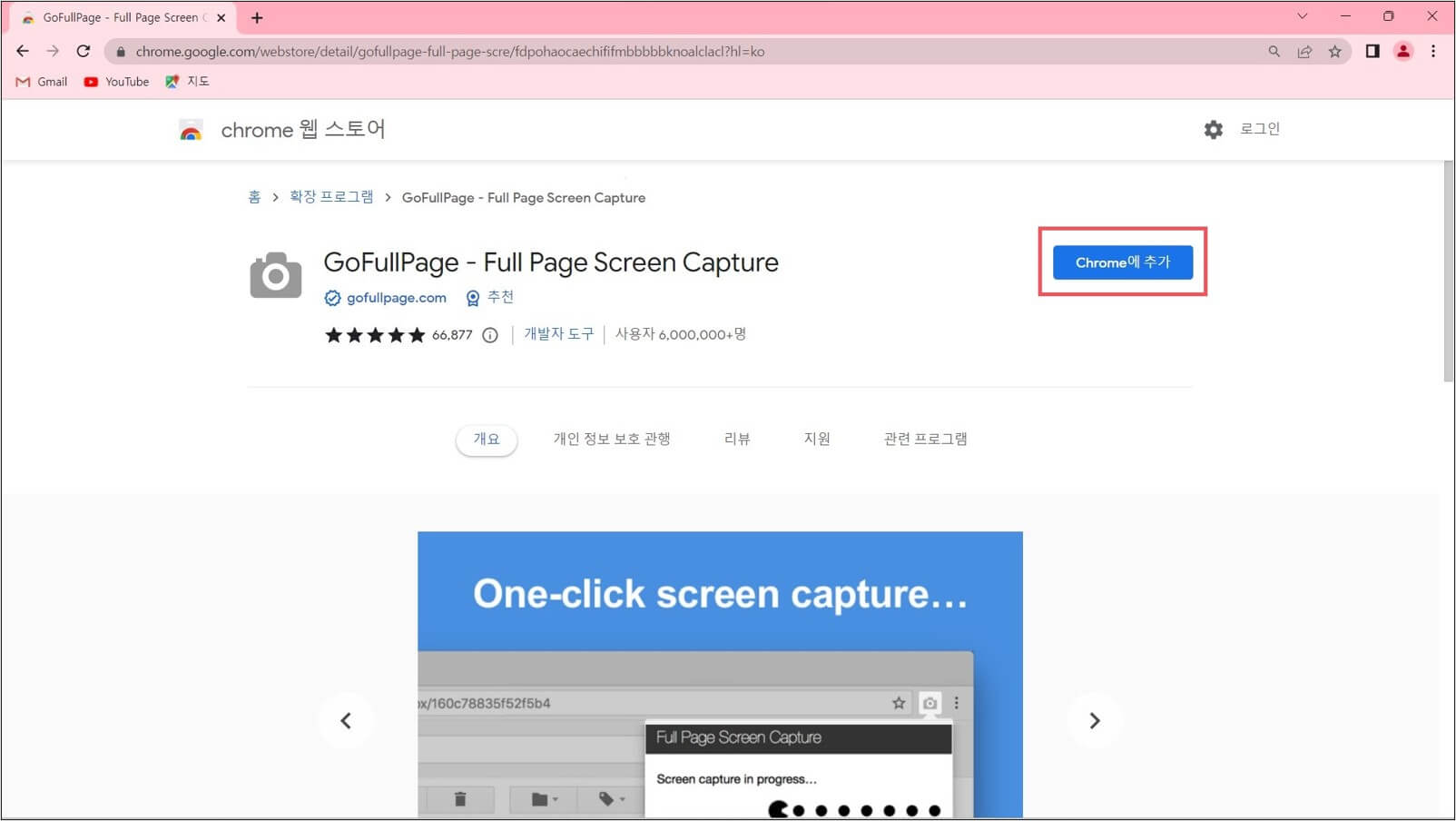
Task: Click the One-click screen capture preview image
Action: (720, 675)
